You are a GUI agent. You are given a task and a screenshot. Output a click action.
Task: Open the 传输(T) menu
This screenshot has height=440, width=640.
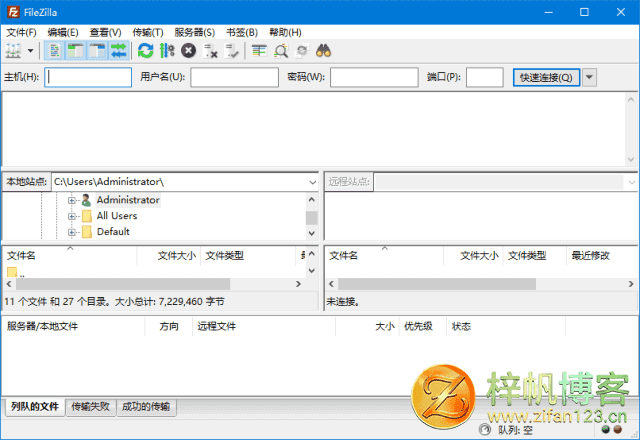click(x=148, y=32)
